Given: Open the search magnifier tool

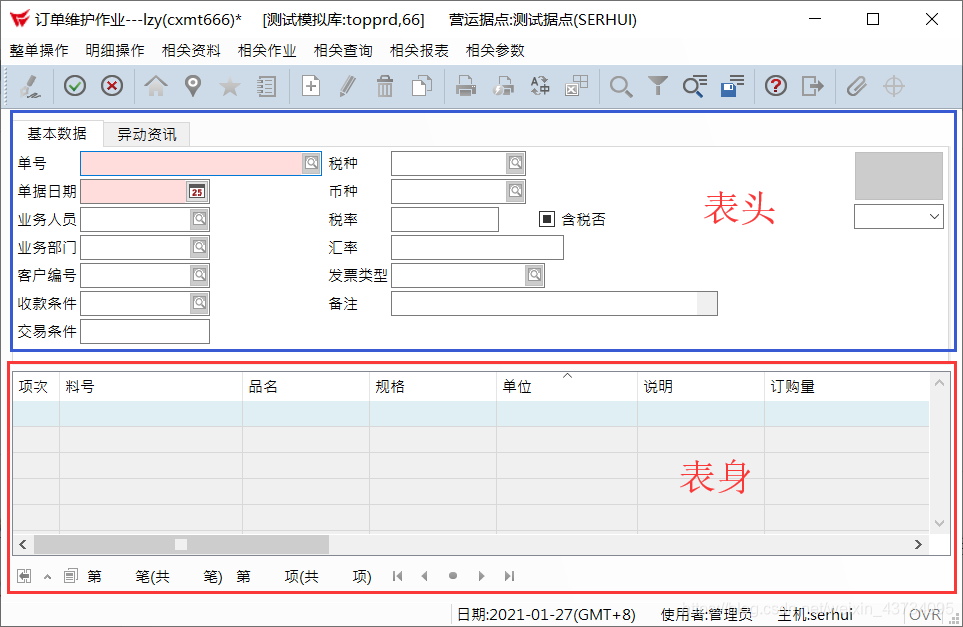Looking at the screenshot, I should click(x=620, y=86).
